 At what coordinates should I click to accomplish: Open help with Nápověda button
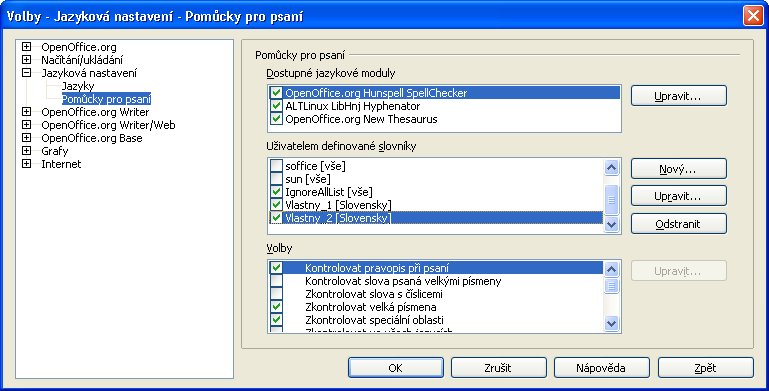click(x=602, y=367)
